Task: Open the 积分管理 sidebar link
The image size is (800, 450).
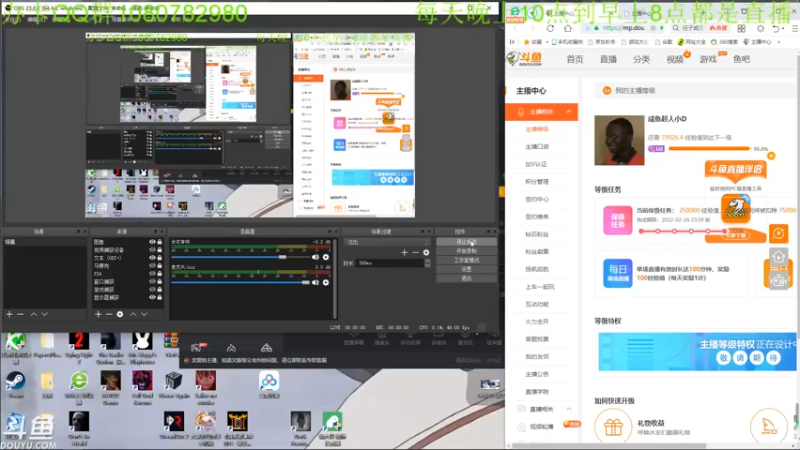Action: click(537, 182)
